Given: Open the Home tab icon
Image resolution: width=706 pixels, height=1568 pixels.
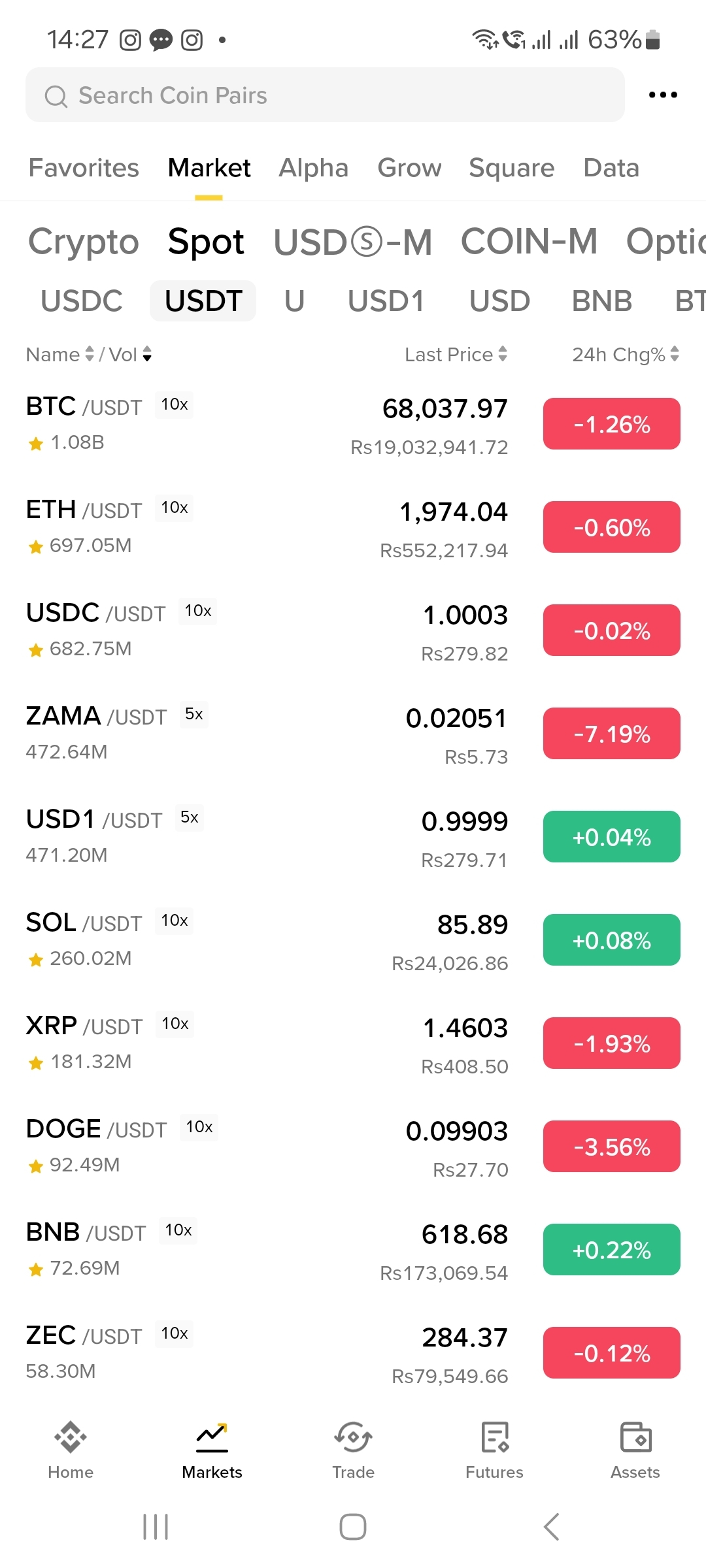Looking at the screenshot, I should (x=71, y=1438).
